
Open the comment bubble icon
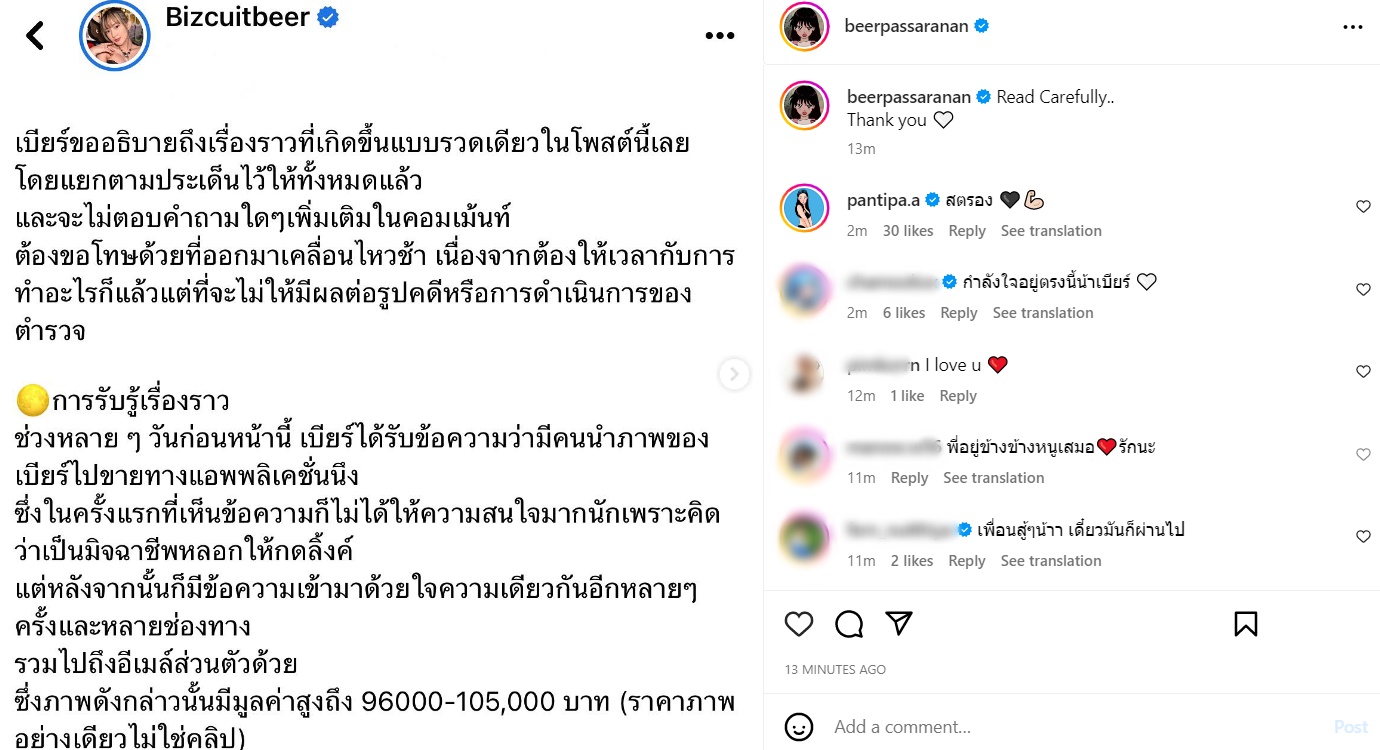(x=849, y=624)
